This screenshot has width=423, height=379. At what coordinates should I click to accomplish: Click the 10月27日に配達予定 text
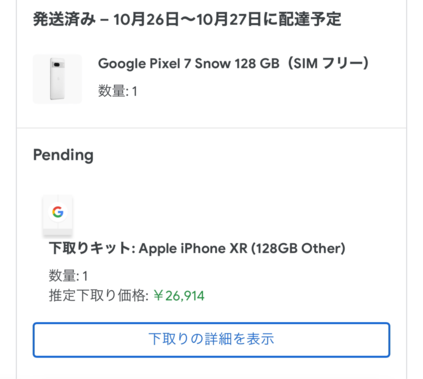(269, 19)
